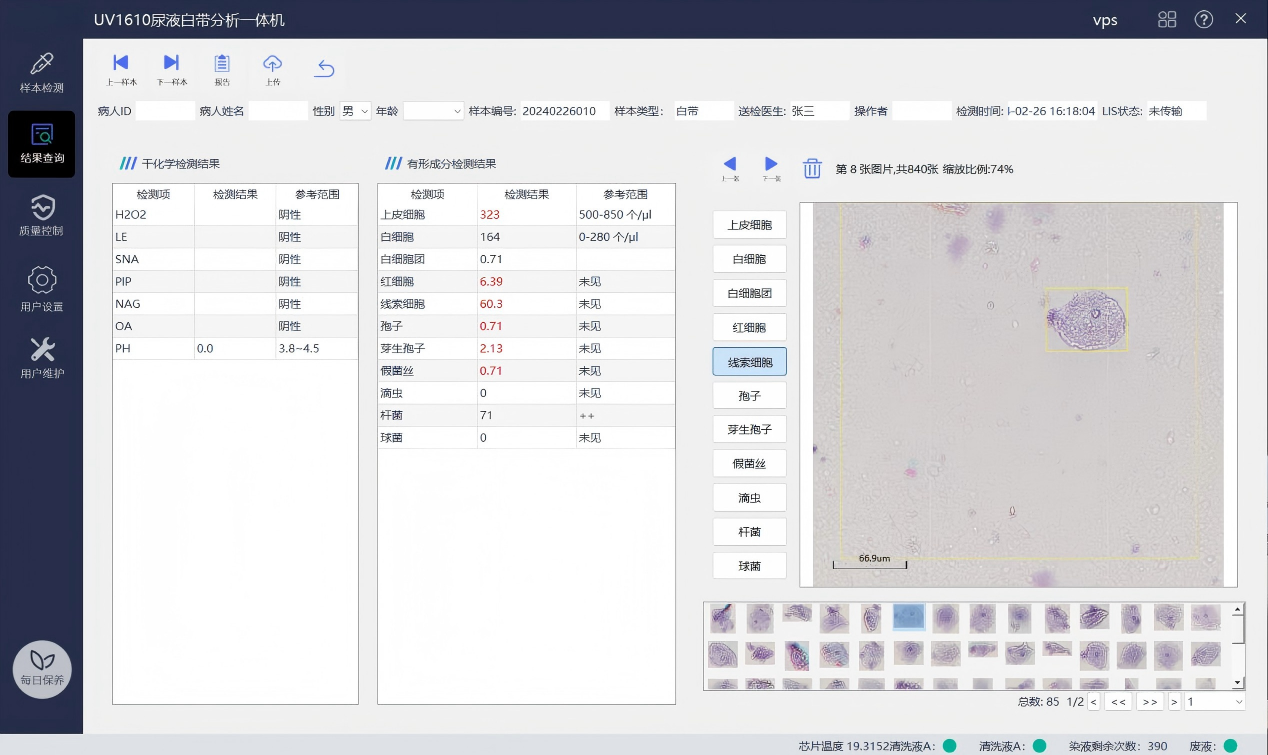Click the >> page skip button
1268x755 pixels.
tap(1150, 702)
